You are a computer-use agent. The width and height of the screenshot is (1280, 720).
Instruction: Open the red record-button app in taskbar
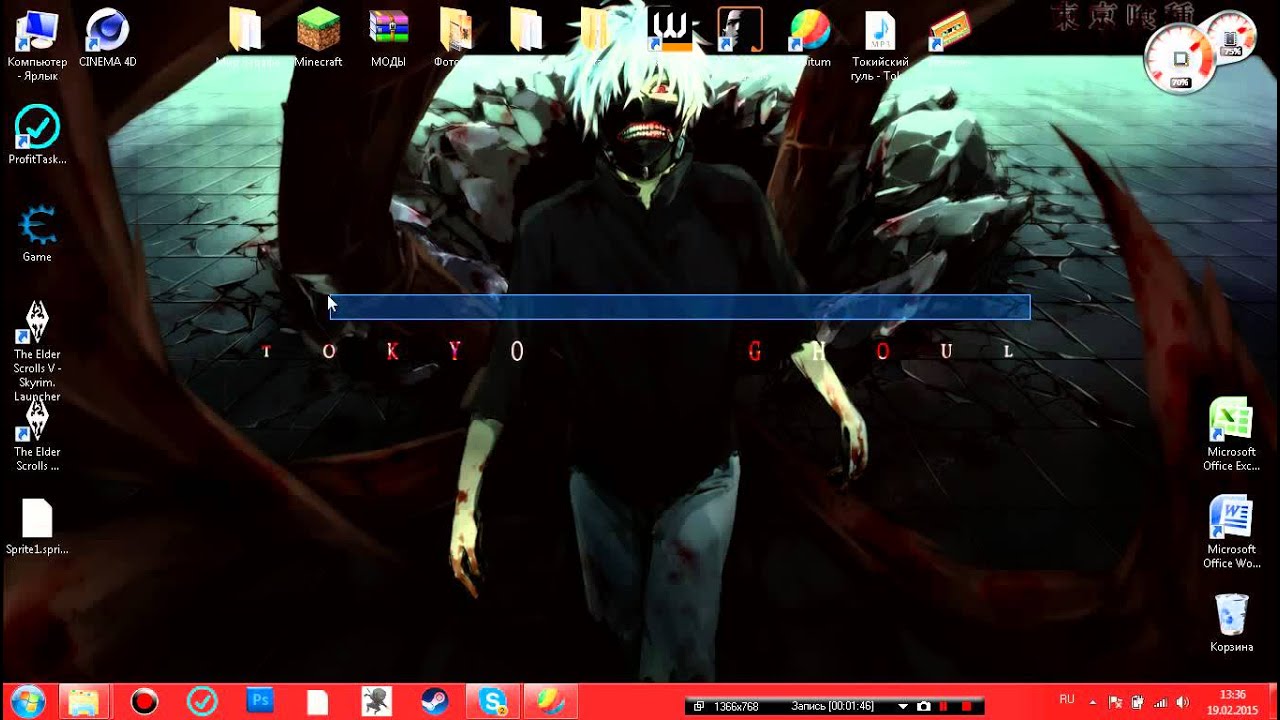[145, 702]
